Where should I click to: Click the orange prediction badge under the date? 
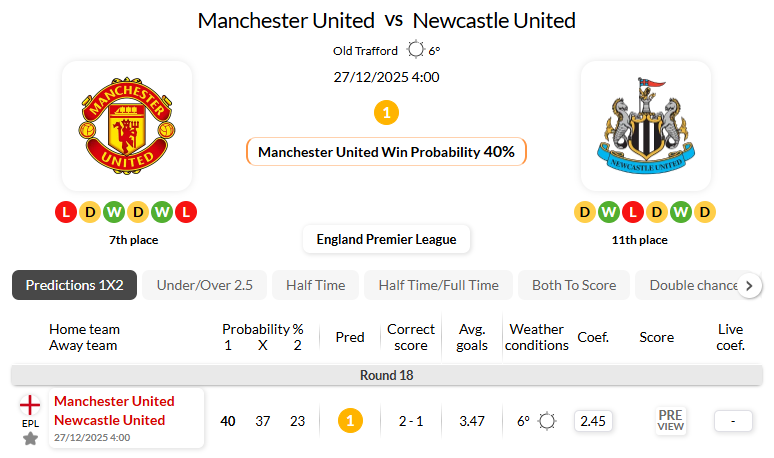tap(387, 112)
